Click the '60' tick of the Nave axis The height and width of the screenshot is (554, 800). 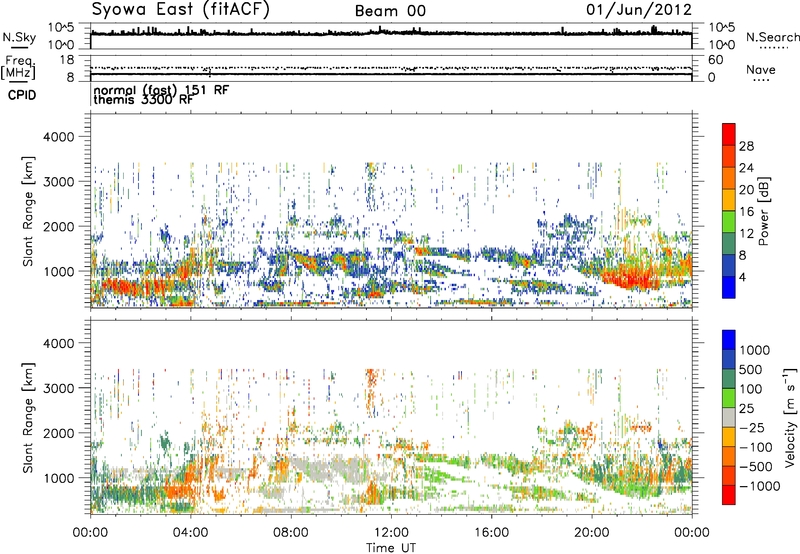(715, 60)
